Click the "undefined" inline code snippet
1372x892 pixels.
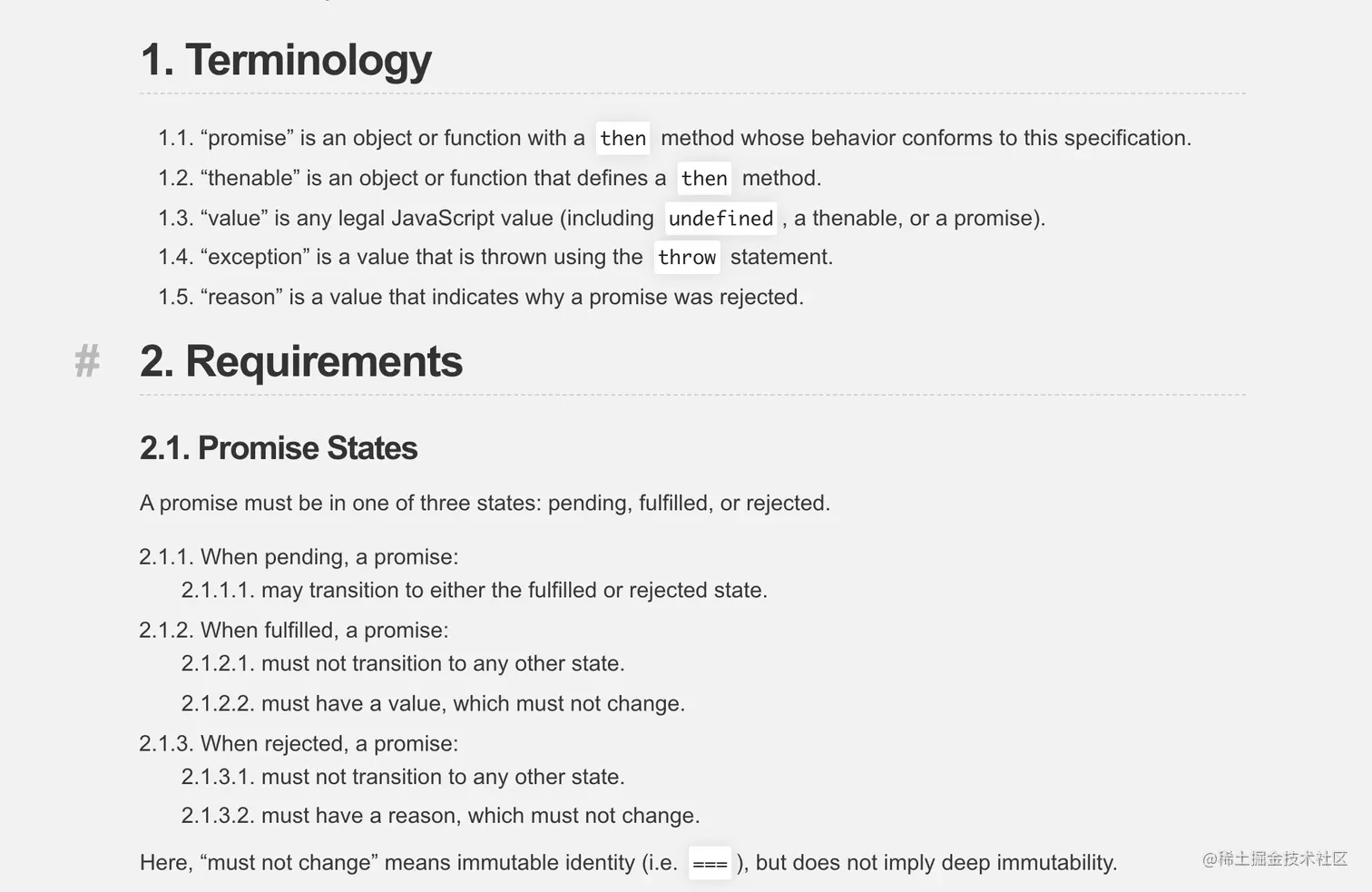720,218
